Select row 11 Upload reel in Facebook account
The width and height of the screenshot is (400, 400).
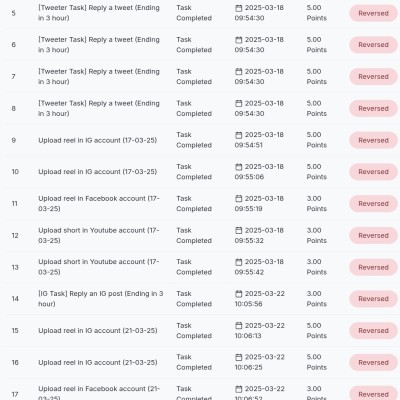tap(99, 204)
